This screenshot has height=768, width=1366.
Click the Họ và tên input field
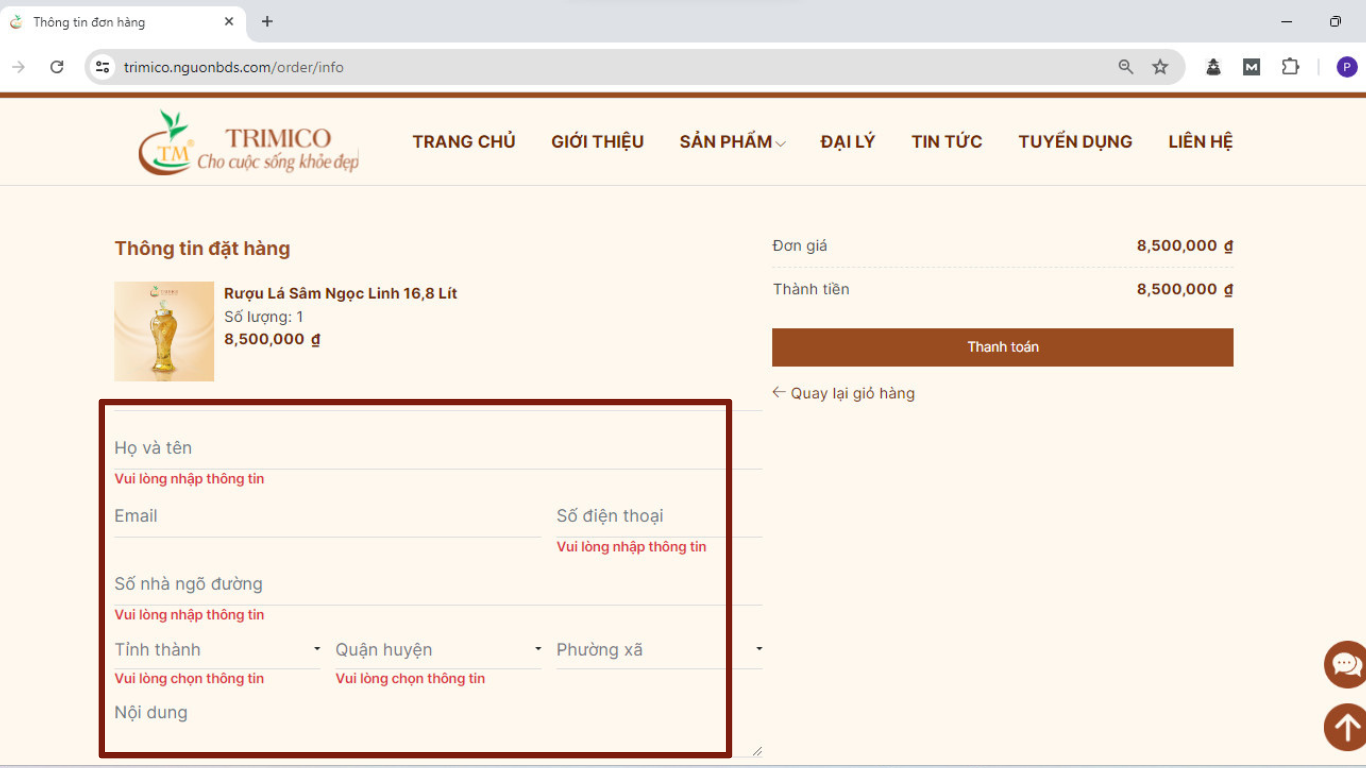[437, 448]
